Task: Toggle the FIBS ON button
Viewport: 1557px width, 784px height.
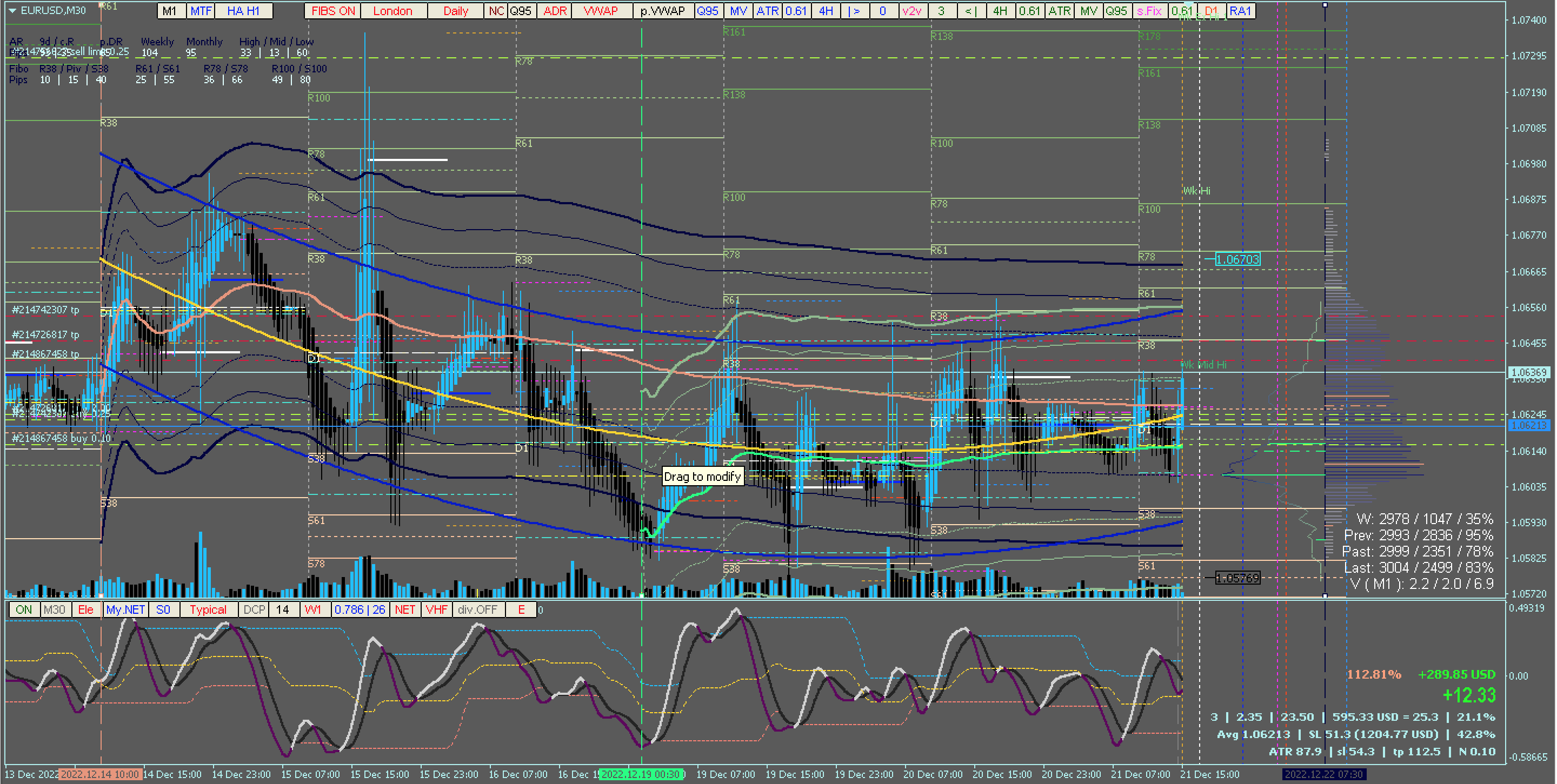Action: pos(333,11)
